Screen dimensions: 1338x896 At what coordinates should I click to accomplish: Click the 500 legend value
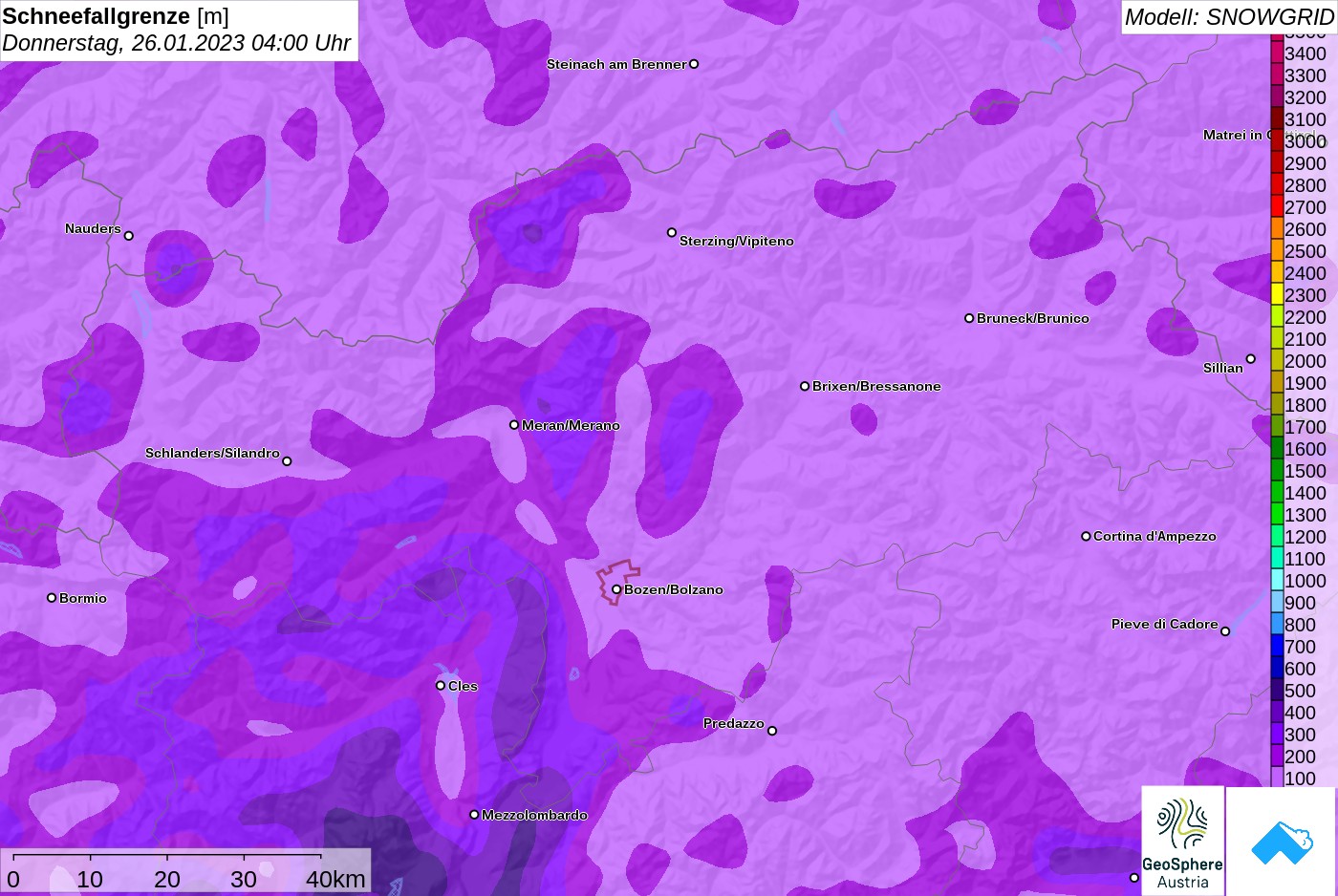[1300, 691]
